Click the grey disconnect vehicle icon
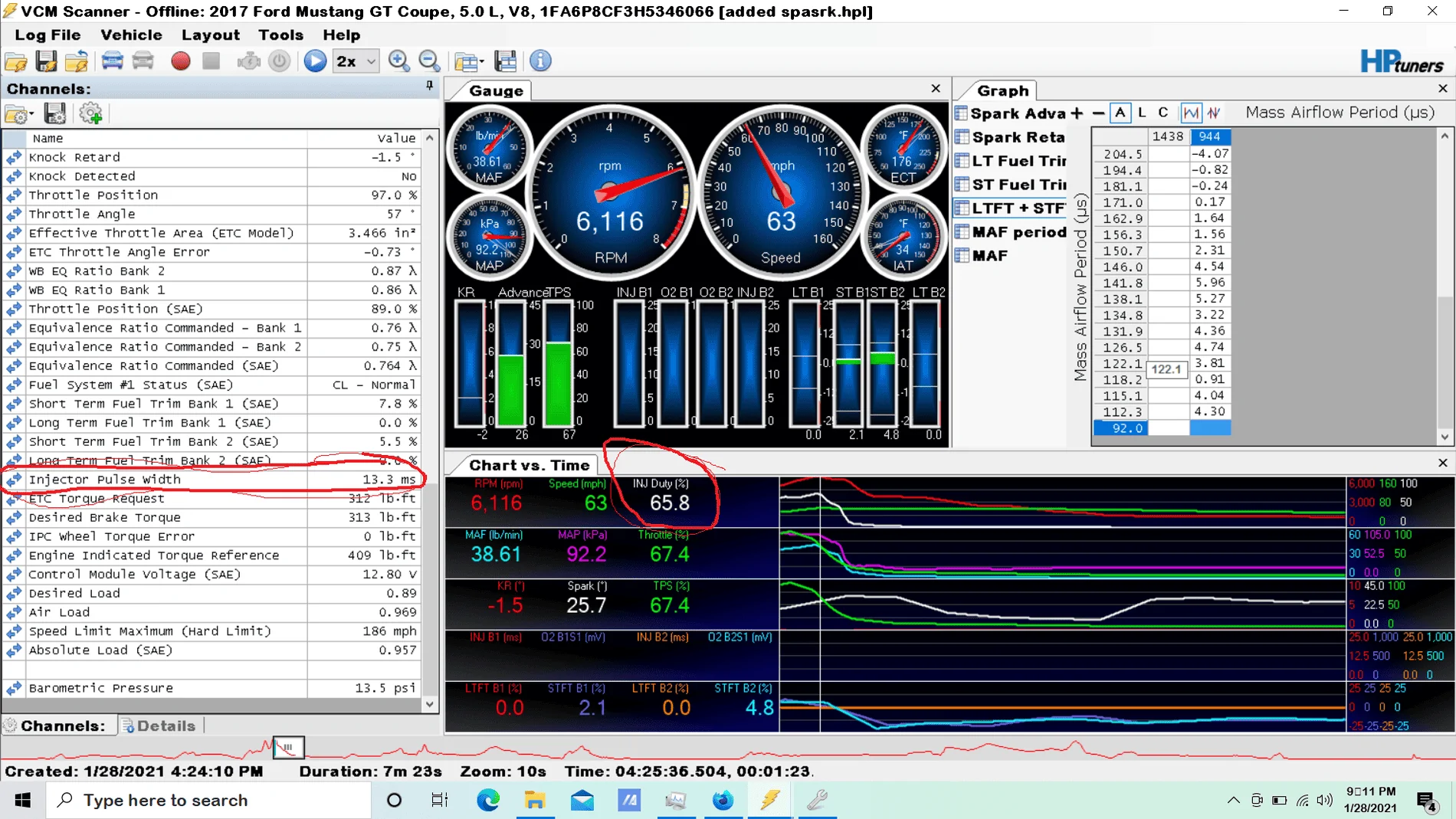 tap(143, 61)
